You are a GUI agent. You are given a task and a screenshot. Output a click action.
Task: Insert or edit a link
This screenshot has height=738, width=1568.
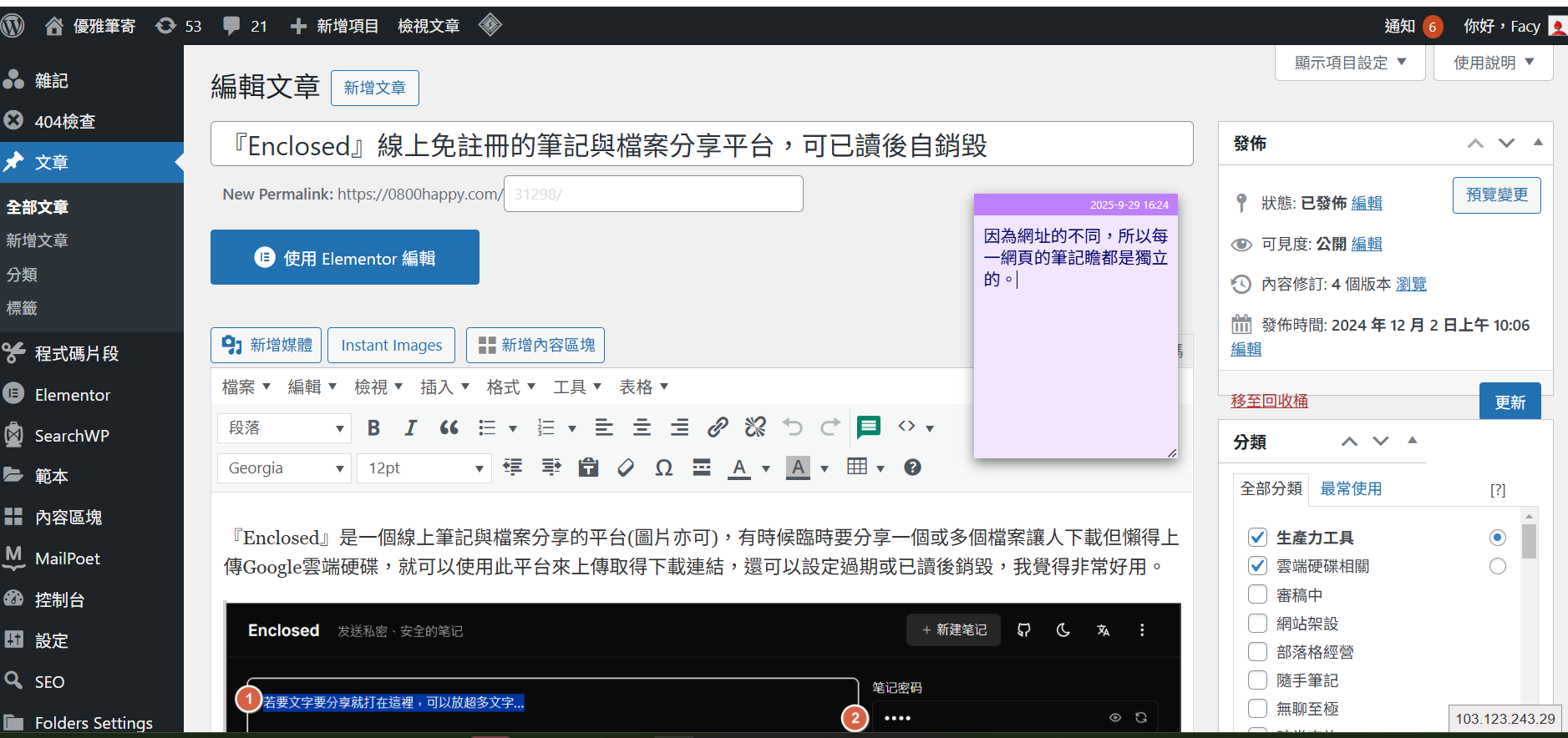point(718,428)
